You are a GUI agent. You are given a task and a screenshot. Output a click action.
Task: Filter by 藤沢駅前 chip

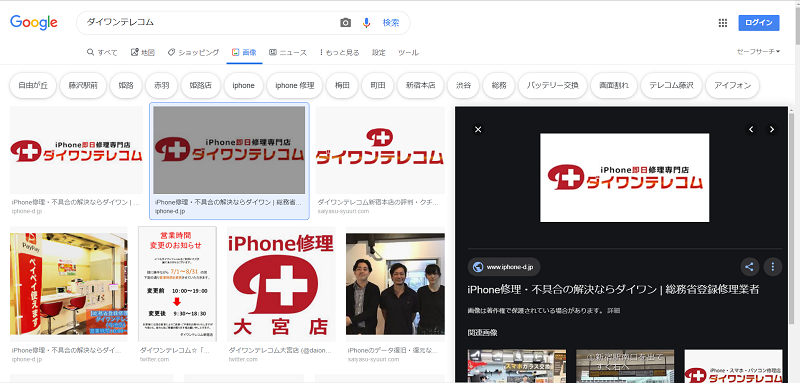click(x=83, y=86)
